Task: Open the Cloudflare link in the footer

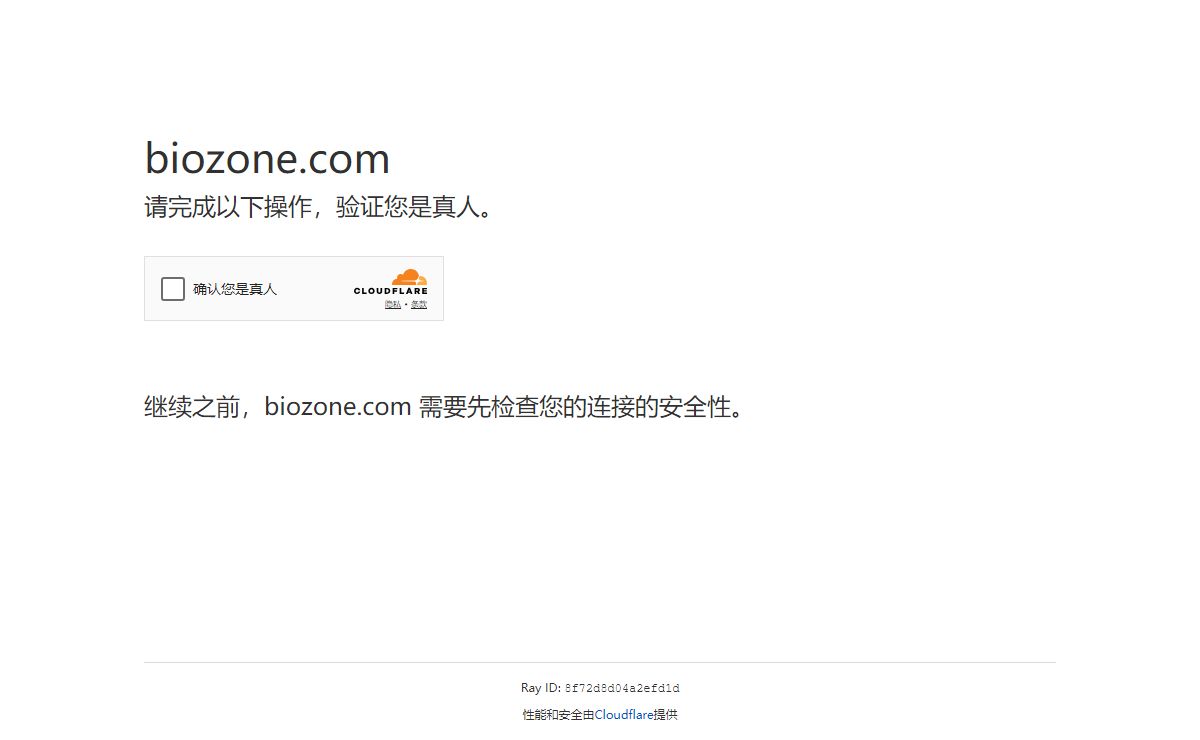Action: click(624, 714)
